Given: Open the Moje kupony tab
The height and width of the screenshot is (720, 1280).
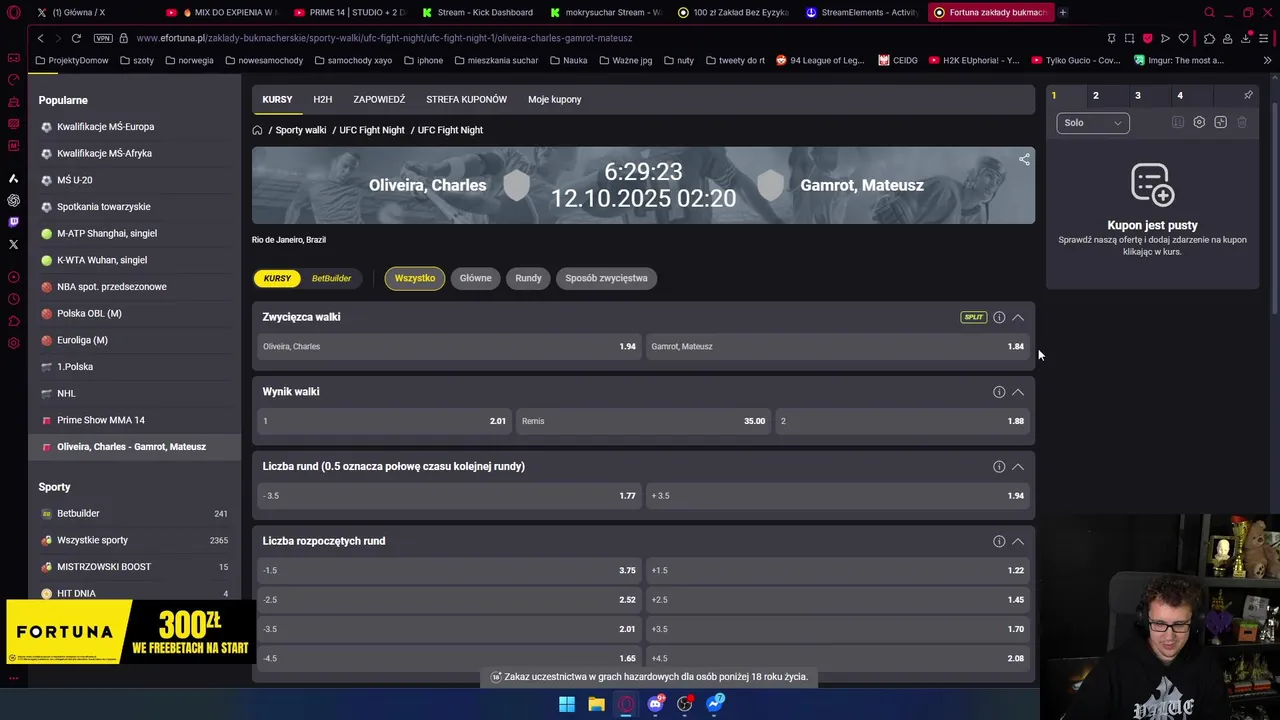Looking at the screenshot, I should pos(554,100).
